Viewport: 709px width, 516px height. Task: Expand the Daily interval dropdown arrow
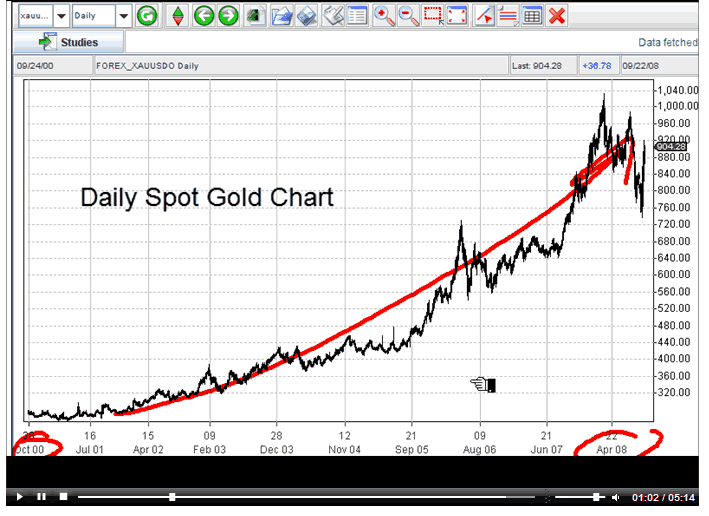pos(123,16)
